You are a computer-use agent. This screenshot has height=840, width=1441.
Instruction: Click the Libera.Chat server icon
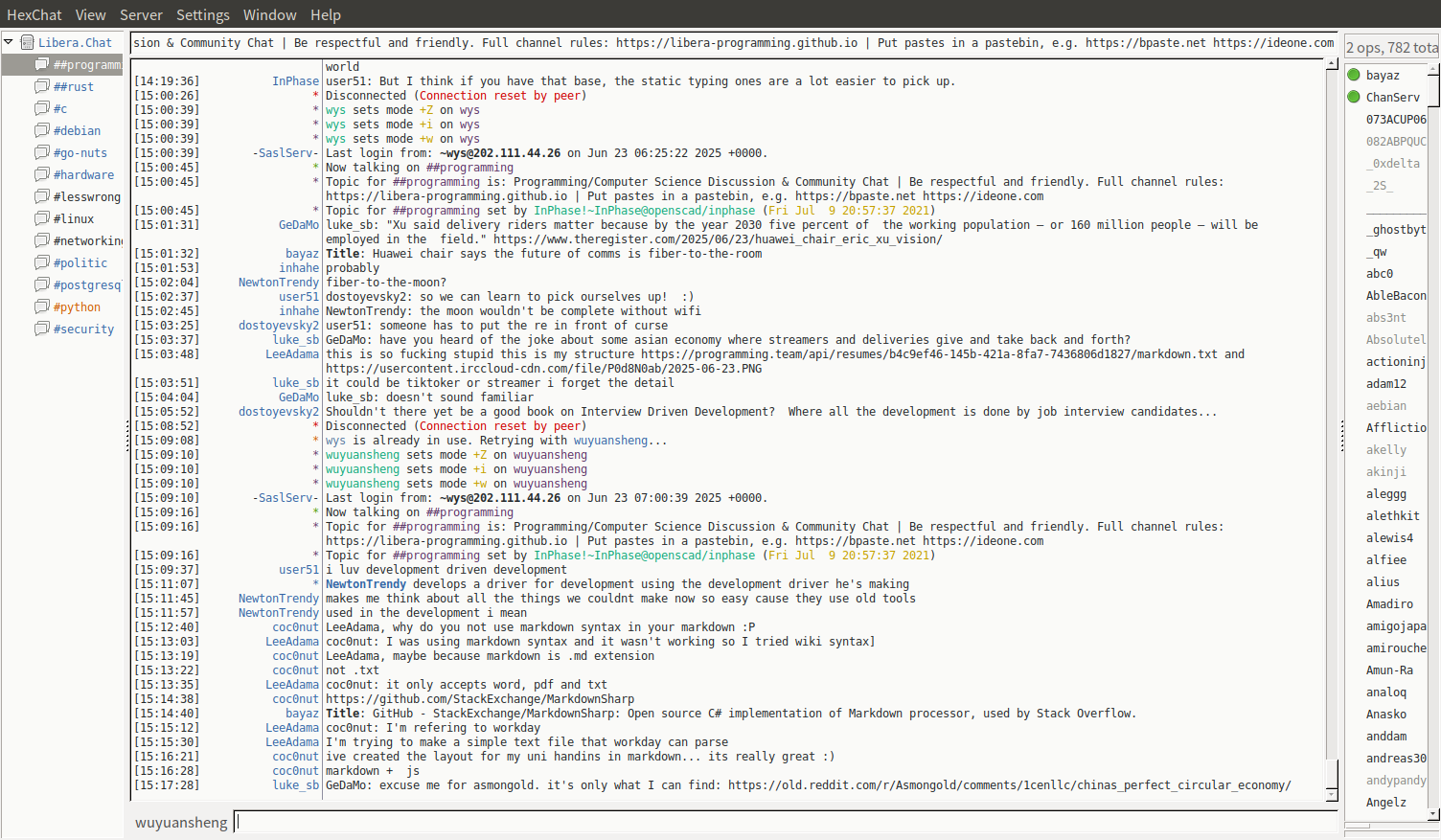[x=27, y=42]
